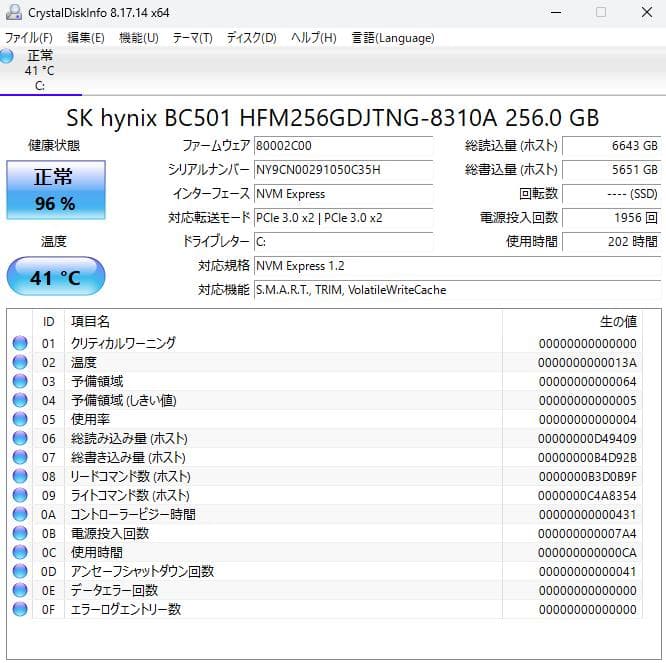
Task: Click status orb for 02 温度 row
Action: click(20, 362)
